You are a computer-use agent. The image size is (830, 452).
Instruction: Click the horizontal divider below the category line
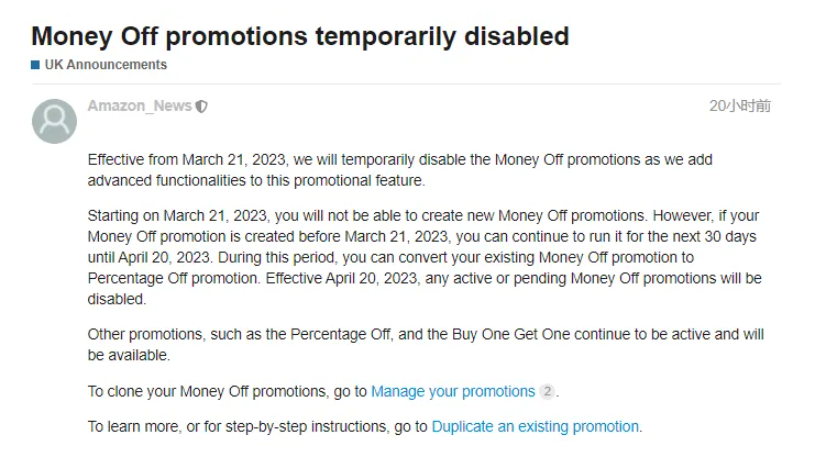[406, 84]
